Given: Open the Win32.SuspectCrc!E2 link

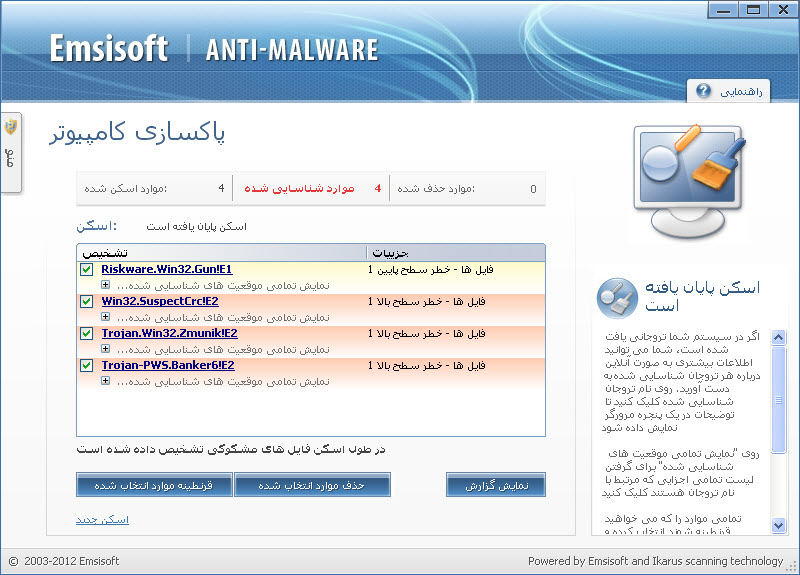Looking at the screenshot, I should (160, 302).
